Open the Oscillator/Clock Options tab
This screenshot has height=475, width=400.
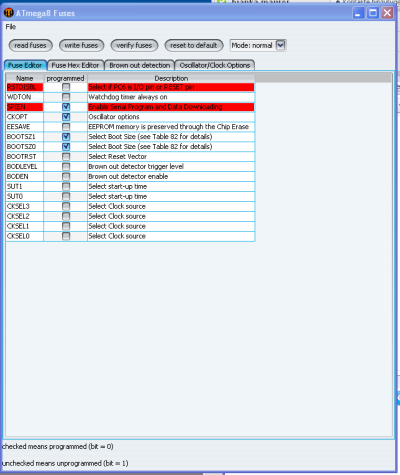(215, 65)
